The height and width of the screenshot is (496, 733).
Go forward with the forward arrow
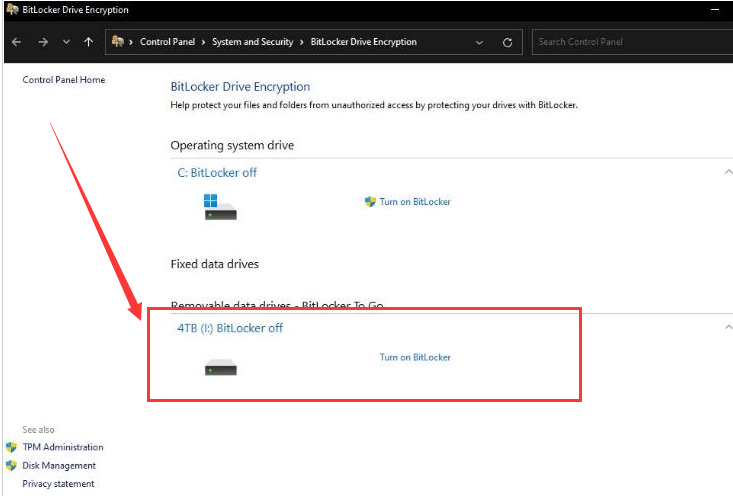(x=43, y=42)
